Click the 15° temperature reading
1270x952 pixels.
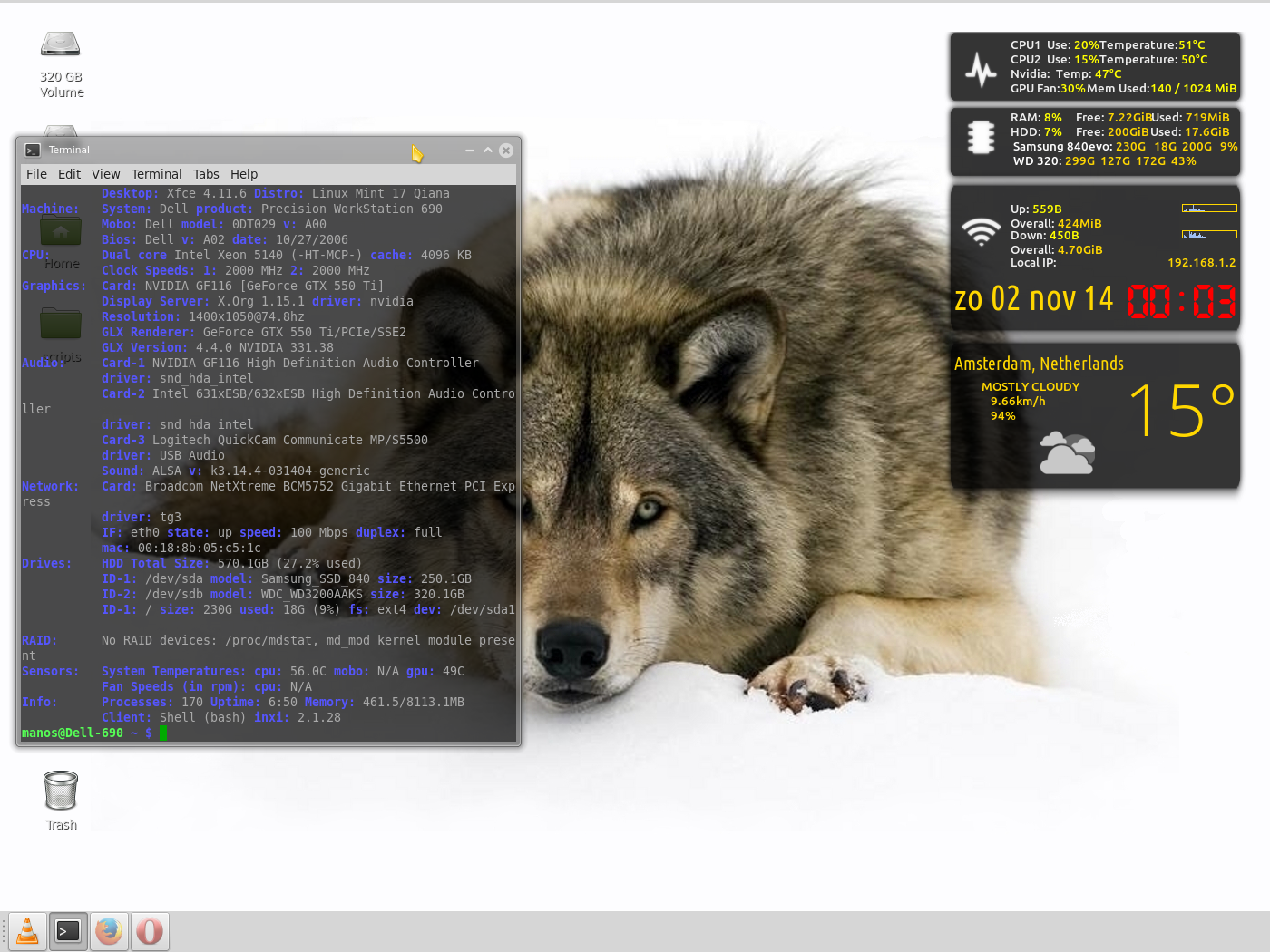(1182, 410)
